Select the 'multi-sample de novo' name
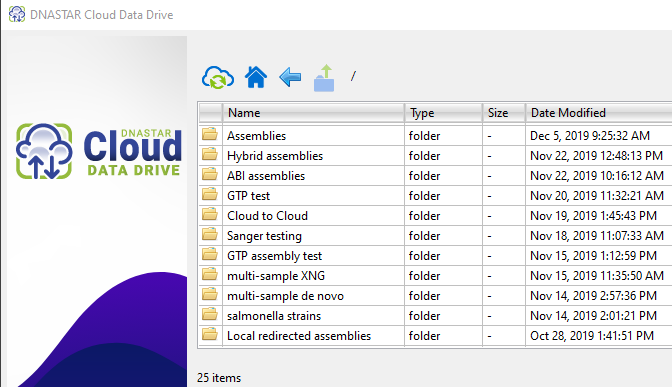672x387 pixels. (285, 296)
